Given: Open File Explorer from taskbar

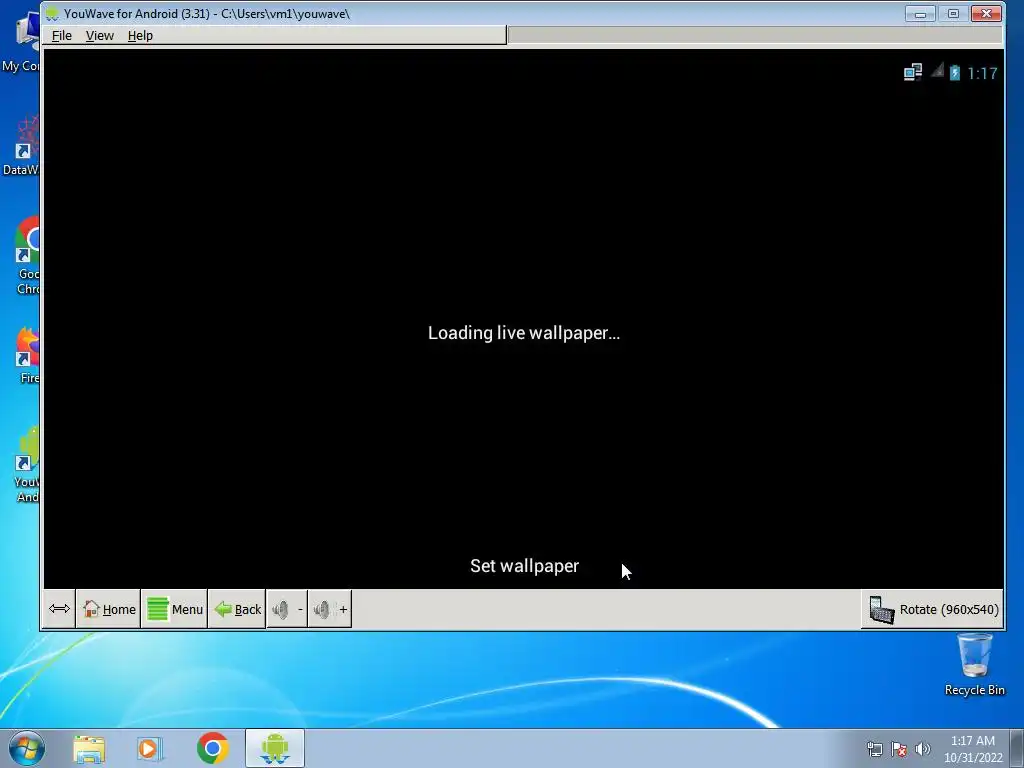Looking at the screenshot, I should point(89,748).
